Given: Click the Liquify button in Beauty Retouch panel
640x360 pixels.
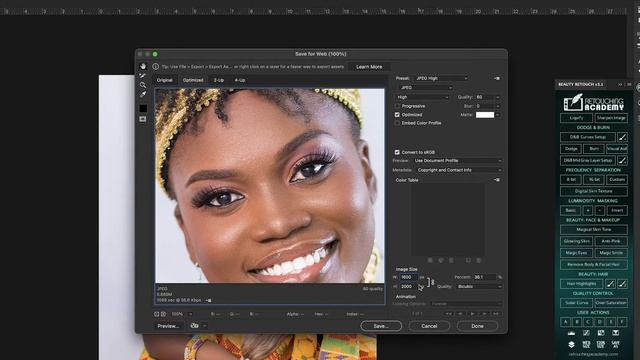Looking at the screenshot, I should pos(576,118).
